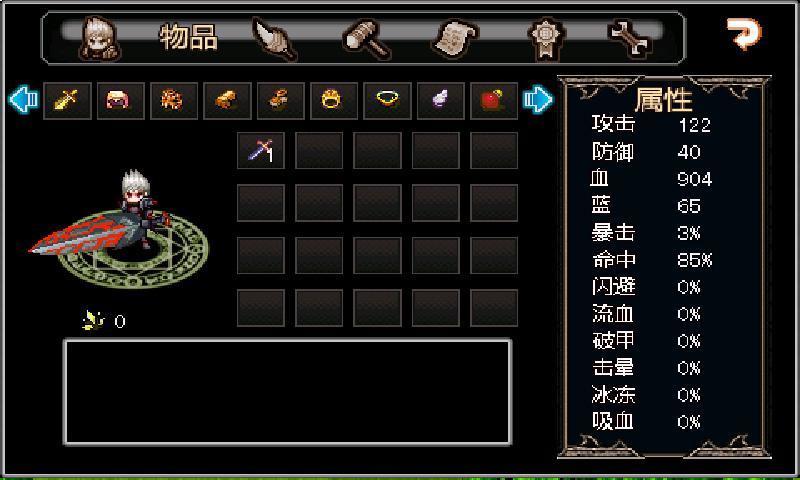800x480 pixels.
Task: Click the orange return arrow
Action: tap(744, 34)
